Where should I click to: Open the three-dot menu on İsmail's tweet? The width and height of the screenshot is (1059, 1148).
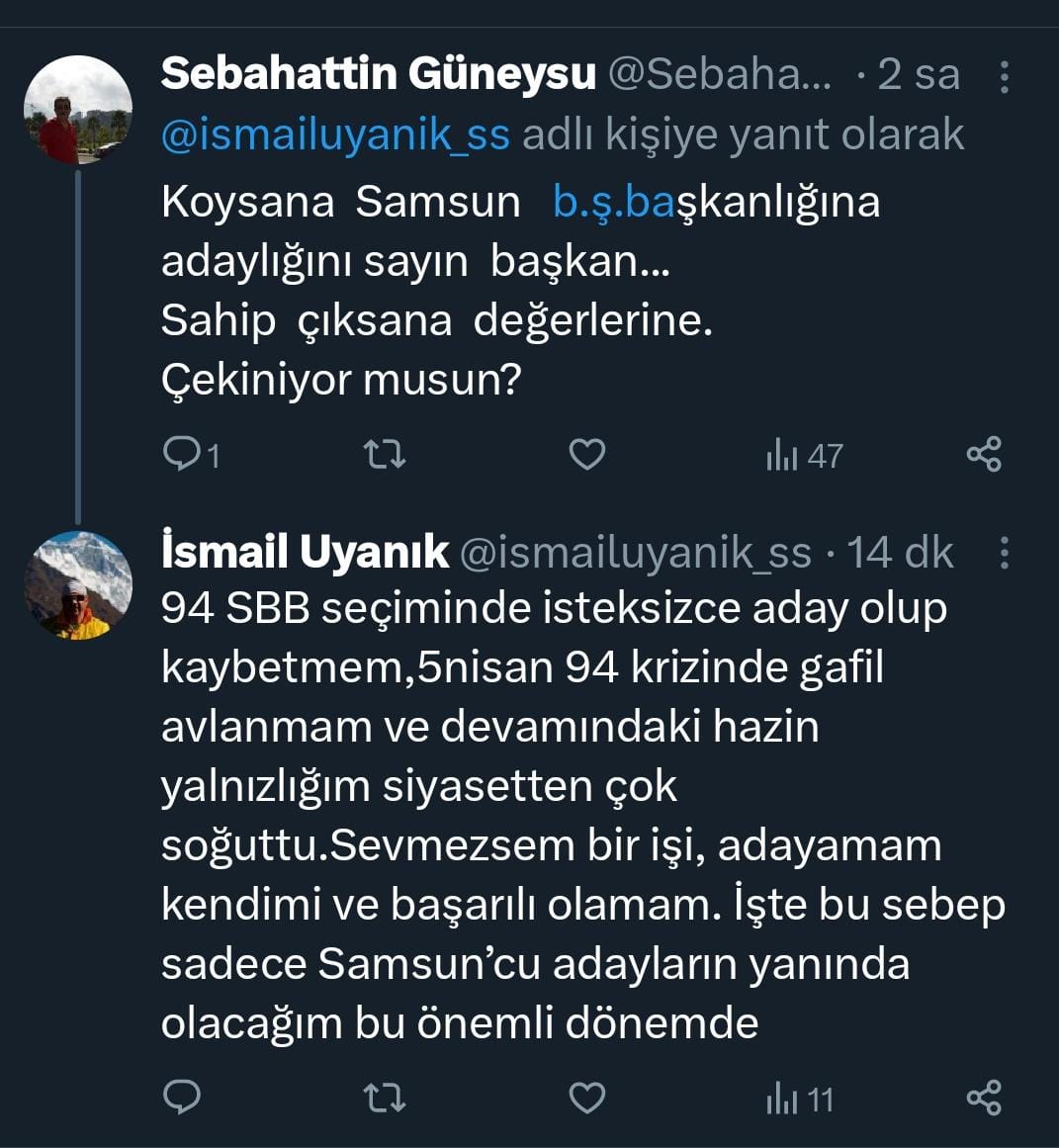coord(1007,555)
